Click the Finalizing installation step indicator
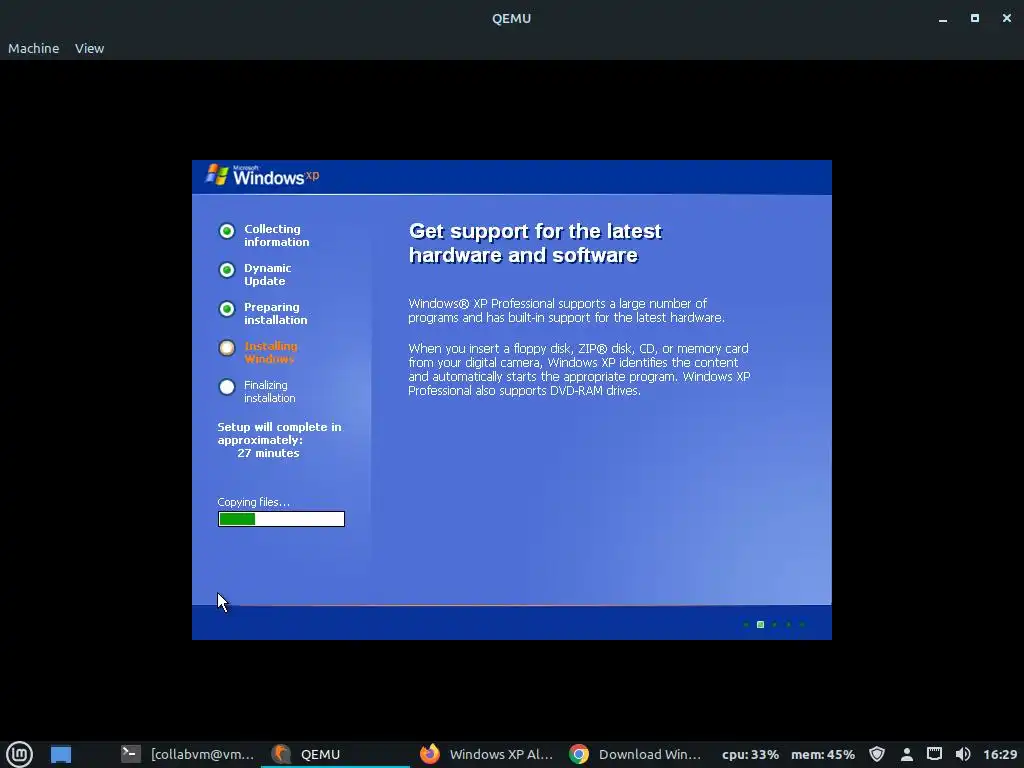Image resolution: width=1024 pixels, height=768 pixels. click(x=227, y=387)
